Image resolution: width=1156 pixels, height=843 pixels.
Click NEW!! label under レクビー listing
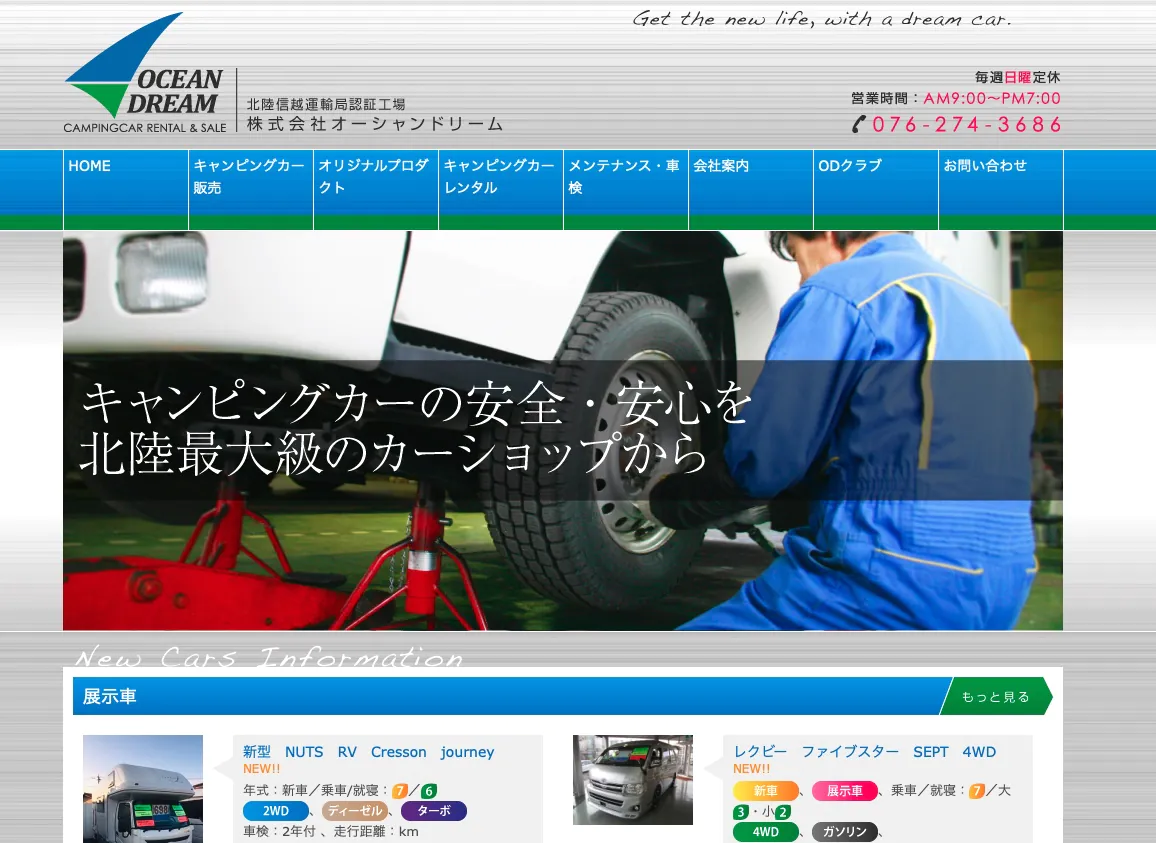[x=751, y=769]
